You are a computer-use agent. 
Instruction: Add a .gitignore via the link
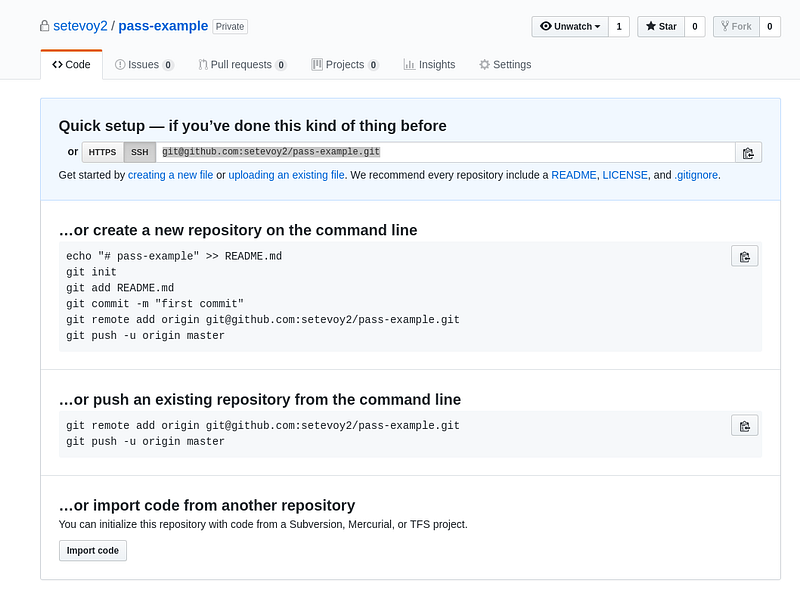[x=696, y=175]
